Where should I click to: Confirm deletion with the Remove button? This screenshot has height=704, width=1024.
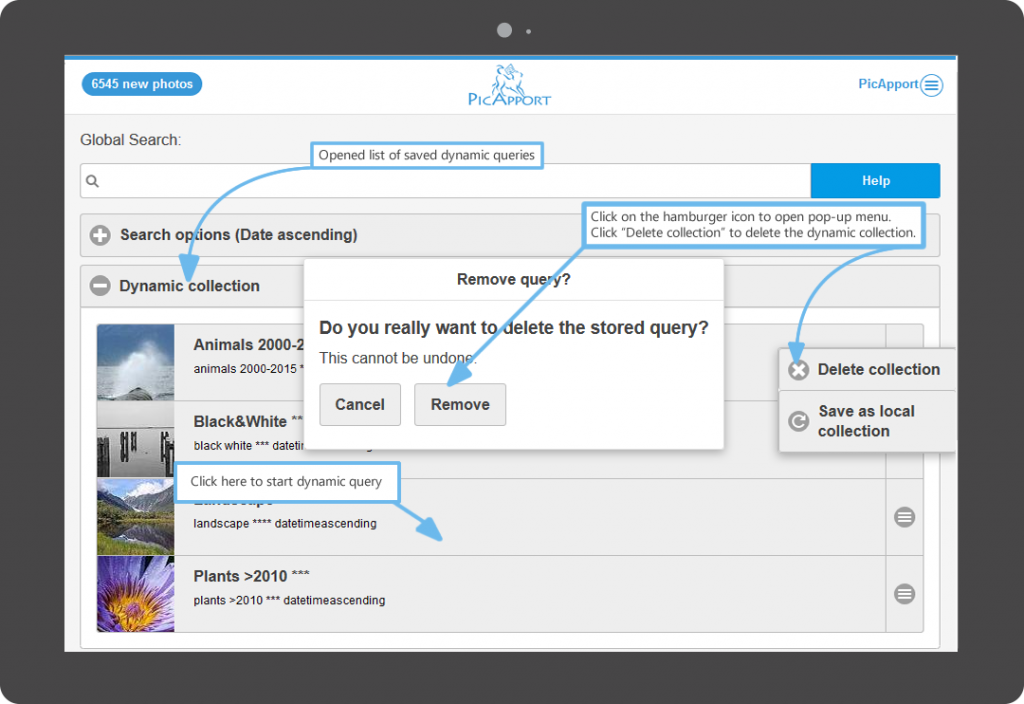click(x=460, y=405)
